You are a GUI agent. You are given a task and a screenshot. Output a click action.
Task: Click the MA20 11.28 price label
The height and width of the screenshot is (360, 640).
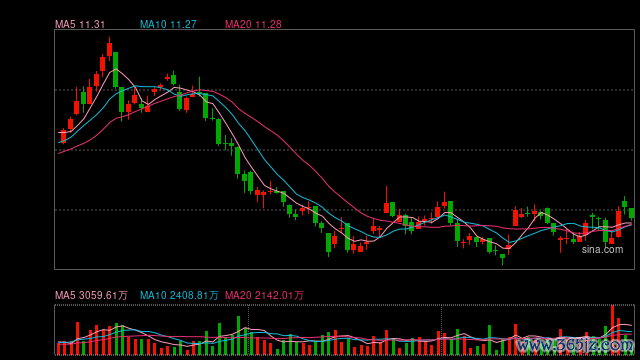[253, 24]
